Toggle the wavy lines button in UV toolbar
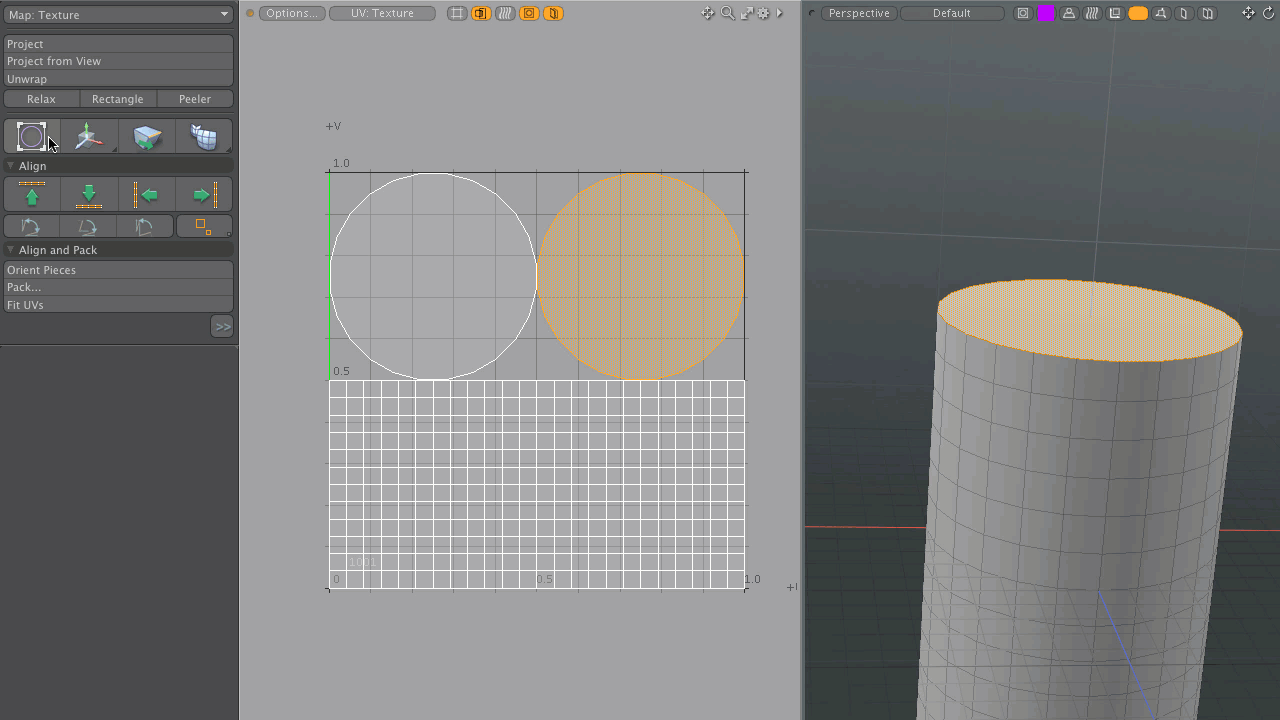 coord(505,13)
